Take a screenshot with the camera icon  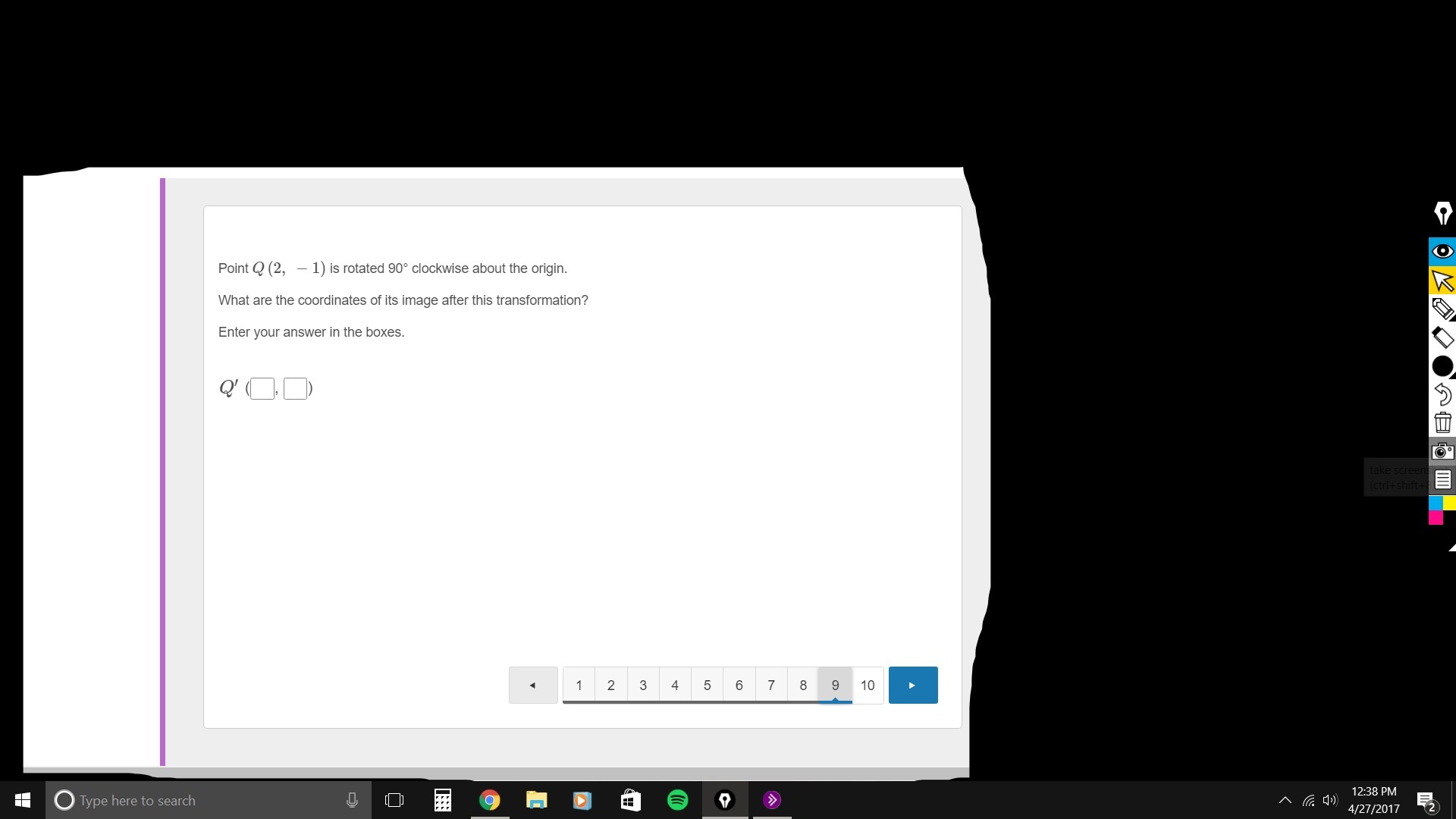click(1442, 451)
